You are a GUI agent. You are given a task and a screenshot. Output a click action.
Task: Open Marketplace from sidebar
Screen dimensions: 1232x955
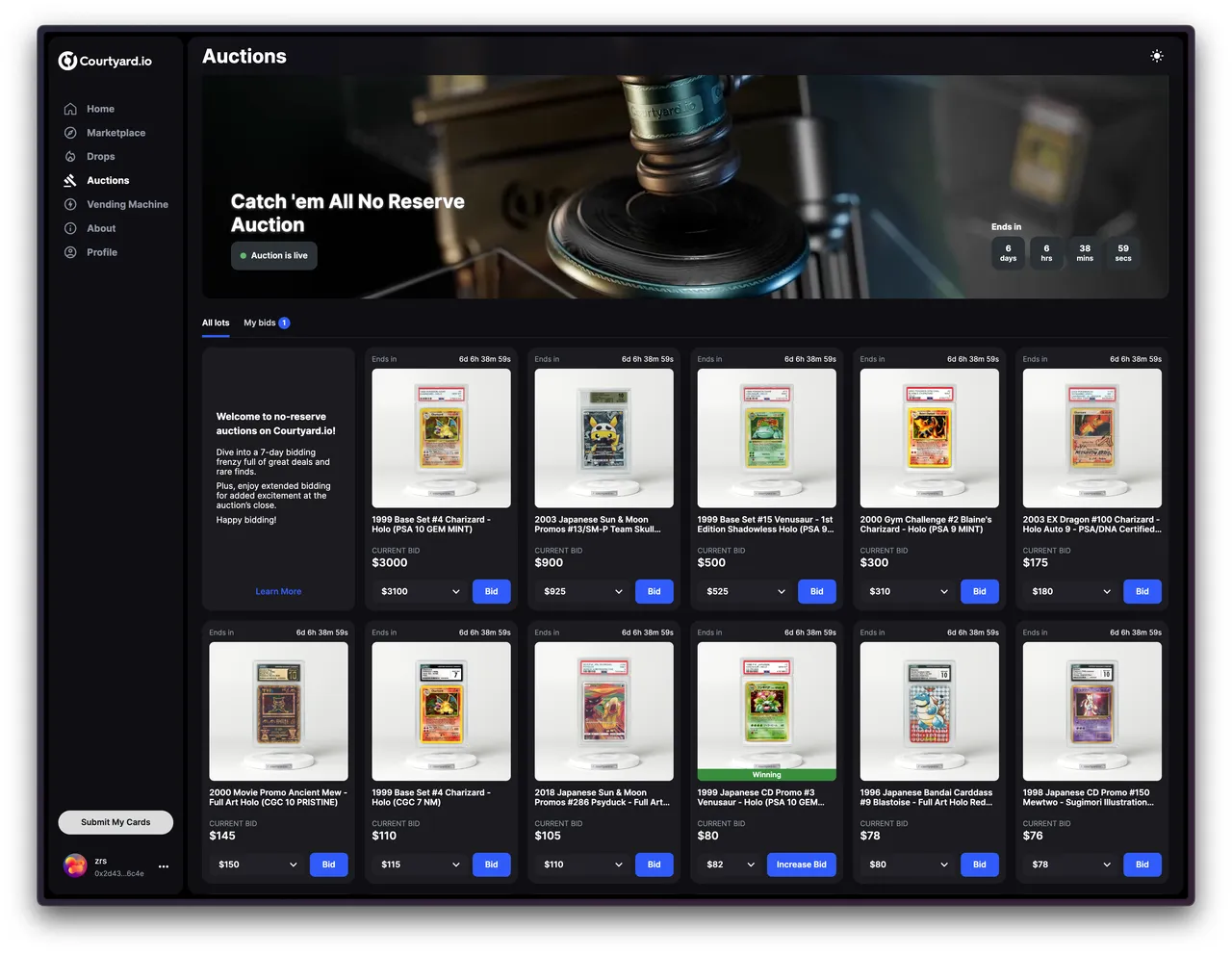click(x=115, y=133)
